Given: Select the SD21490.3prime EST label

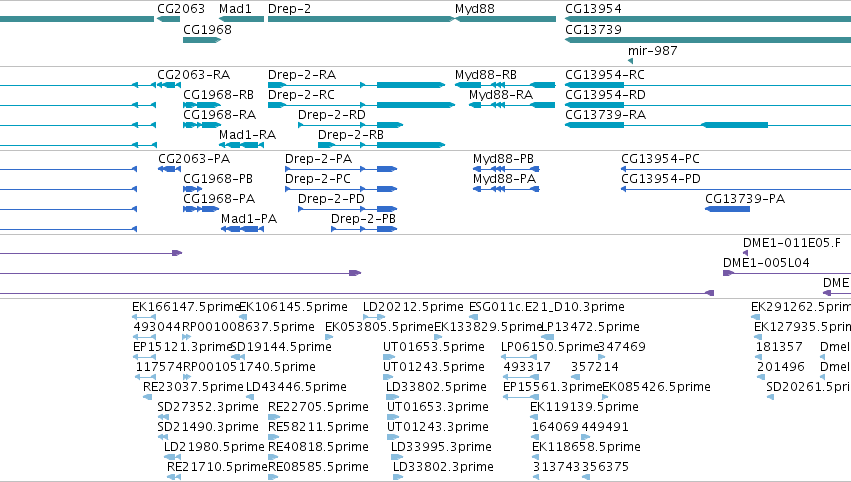Looking at the screenshot, I should [x=208, y=428].
